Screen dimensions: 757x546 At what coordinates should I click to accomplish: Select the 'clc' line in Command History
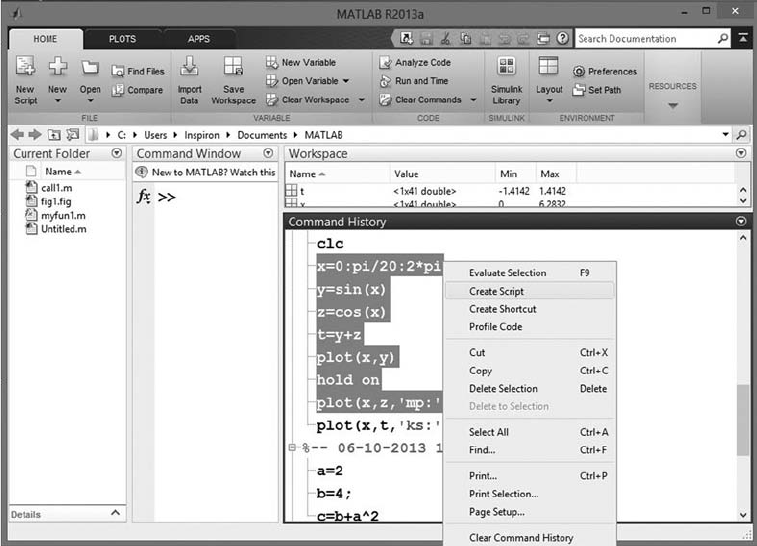[330, 244]
